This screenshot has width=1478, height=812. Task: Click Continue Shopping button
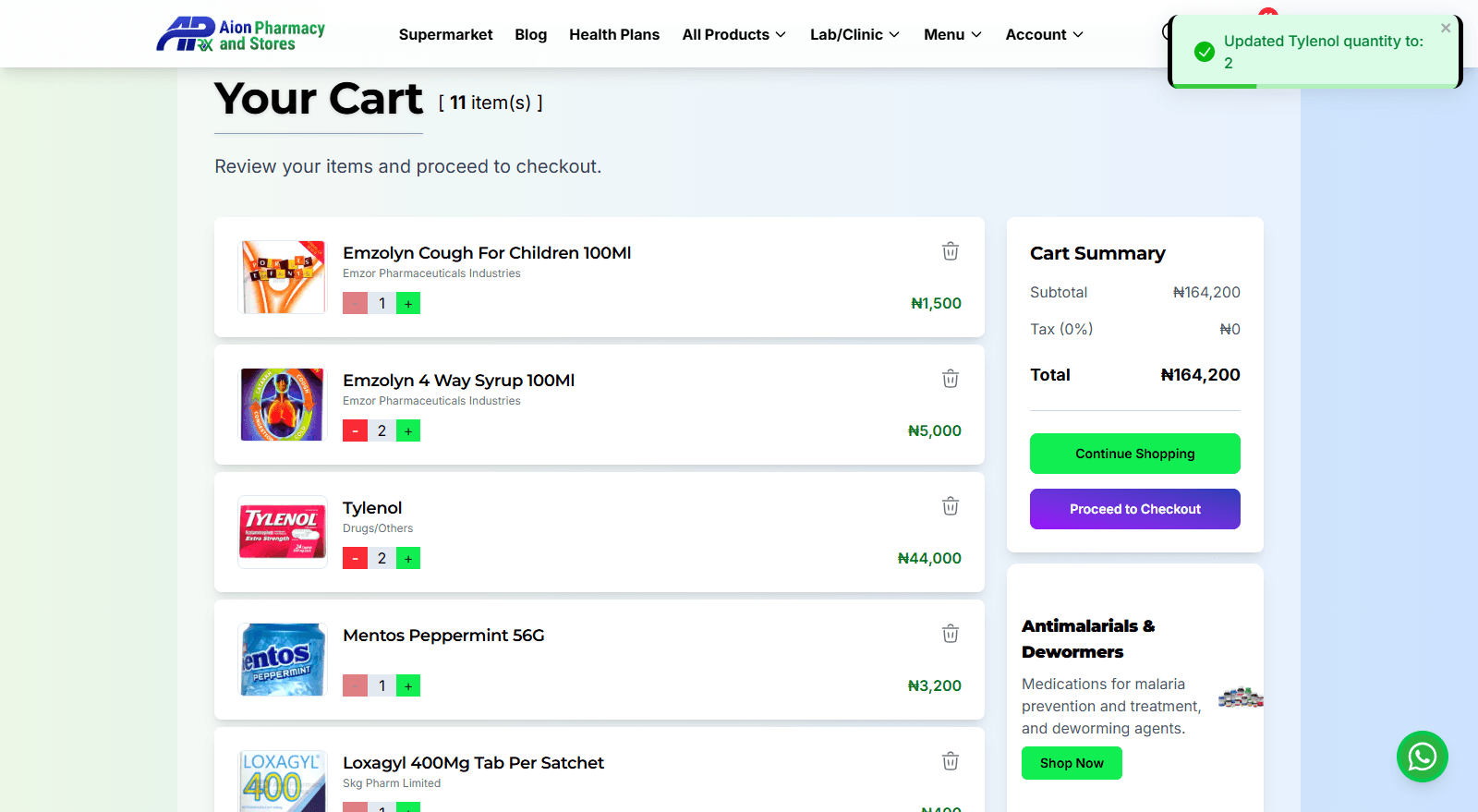pyautogui.click(x=1134, y=454)
